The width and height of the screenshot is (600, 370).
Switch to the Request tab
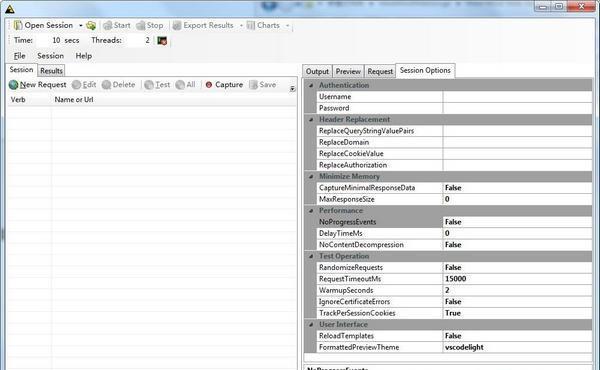[380, 72]
